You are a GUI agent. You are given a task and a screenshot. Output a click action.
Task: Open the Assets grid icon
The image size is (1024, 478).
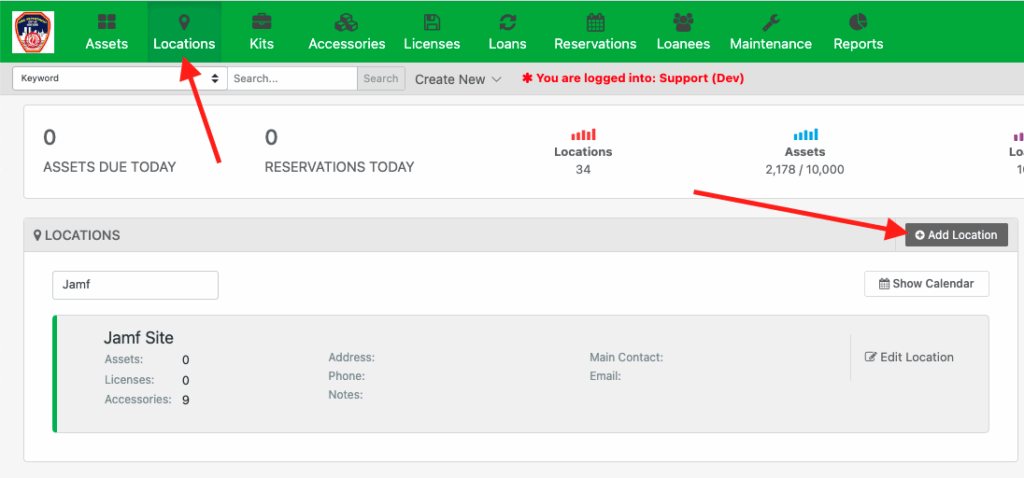pos(106,22)
